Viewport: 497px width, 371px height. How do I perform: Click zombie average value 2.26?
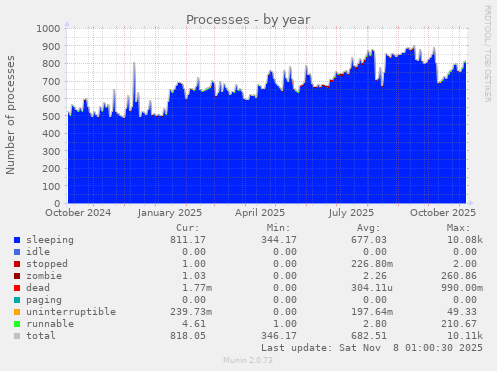point(375,276)
